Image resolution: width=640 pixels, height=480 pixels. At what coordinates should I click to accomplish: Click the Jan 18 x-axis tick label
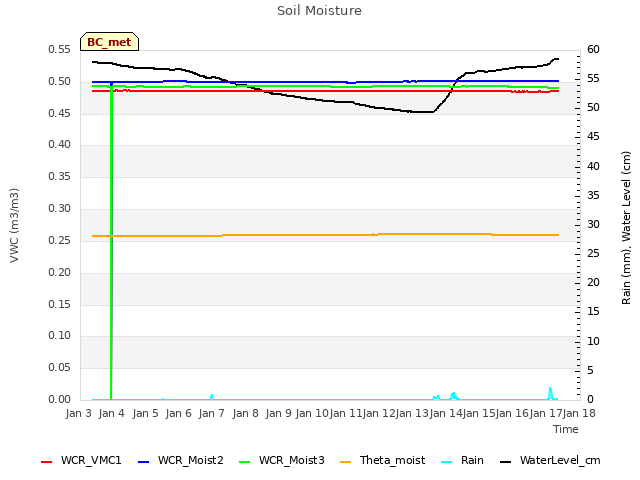(579, 413)
